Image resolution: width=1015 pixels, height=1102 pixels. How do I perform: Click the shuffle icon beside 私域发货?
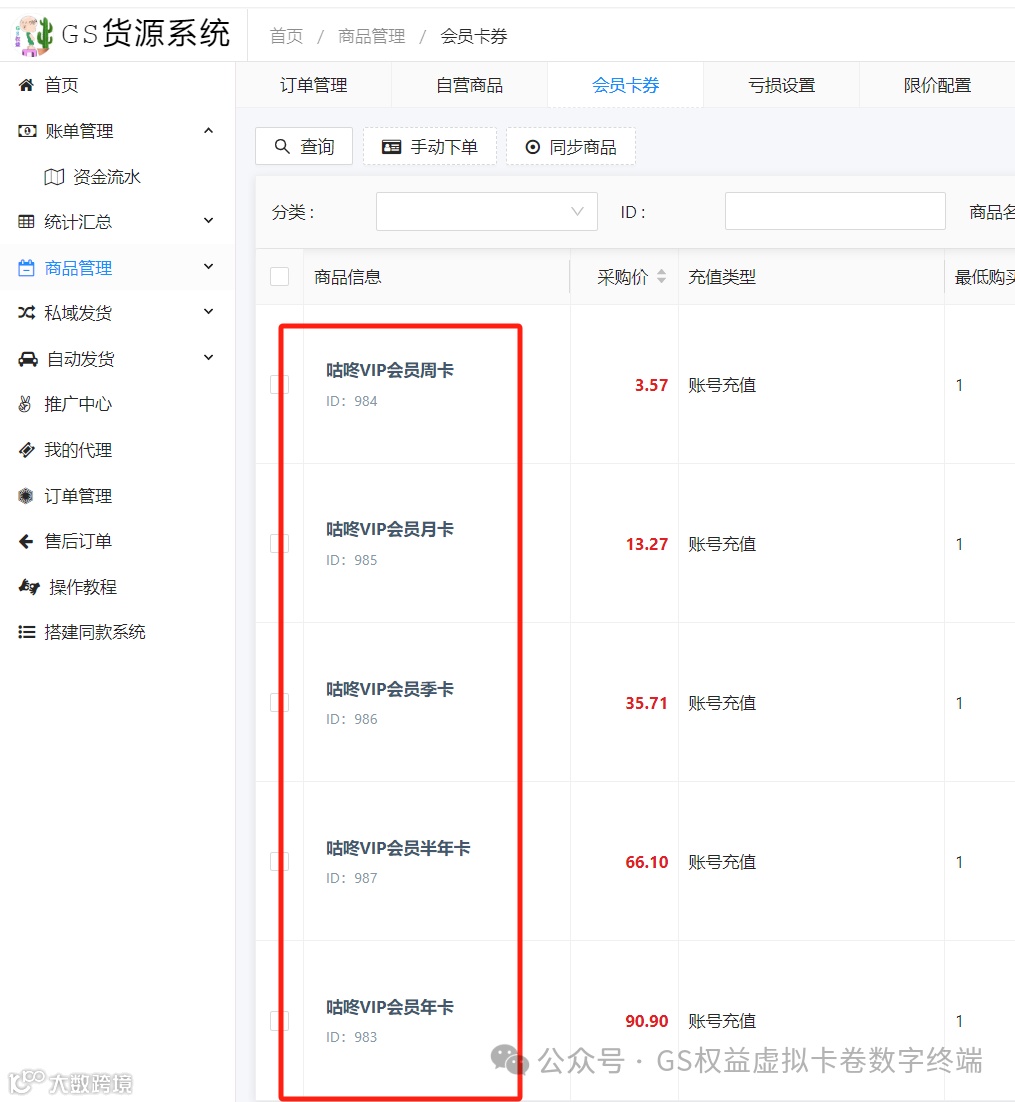27,313
